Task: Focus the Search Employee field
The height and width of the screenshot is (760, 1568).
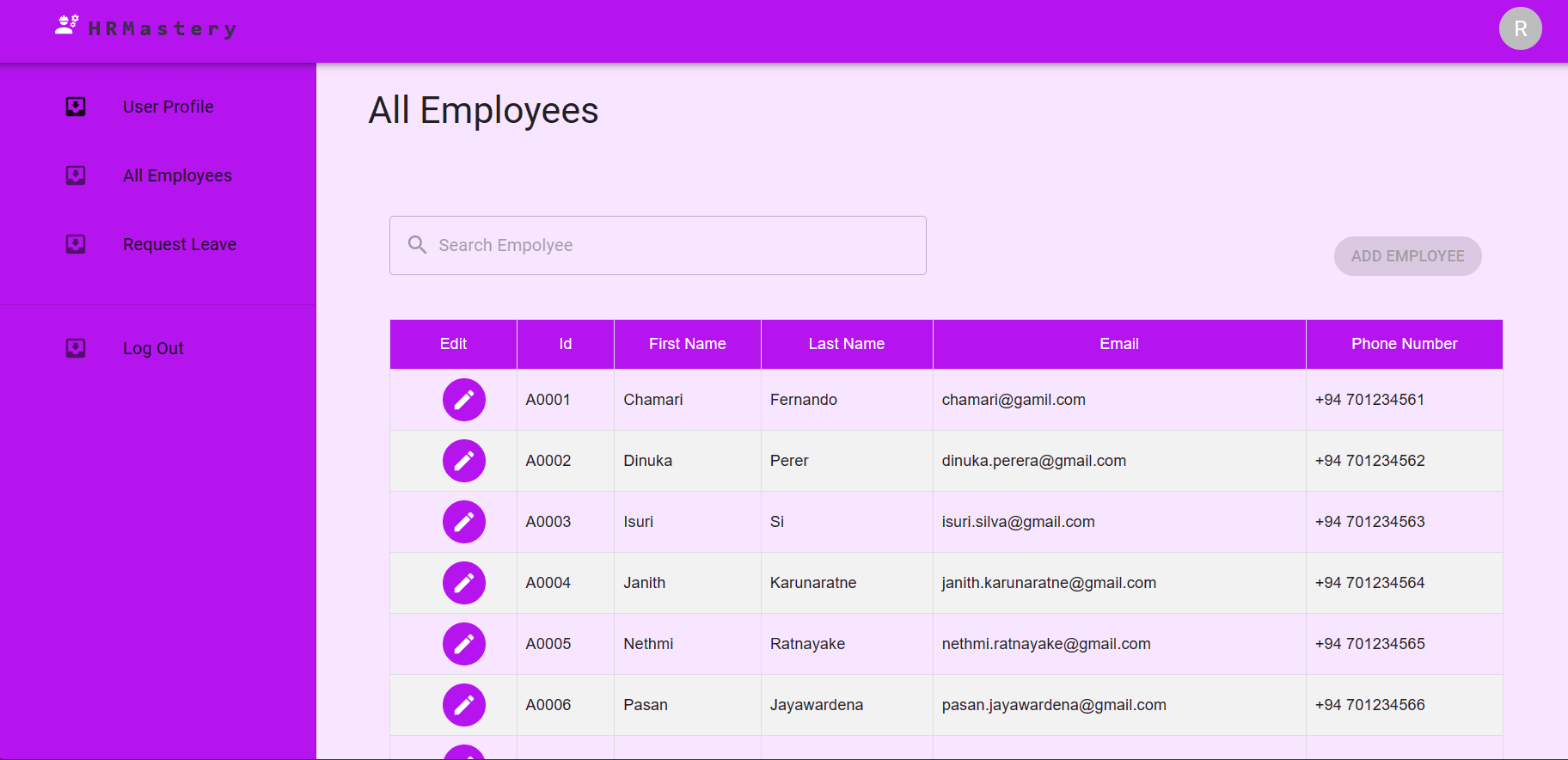Action: [x=671, y=245]
